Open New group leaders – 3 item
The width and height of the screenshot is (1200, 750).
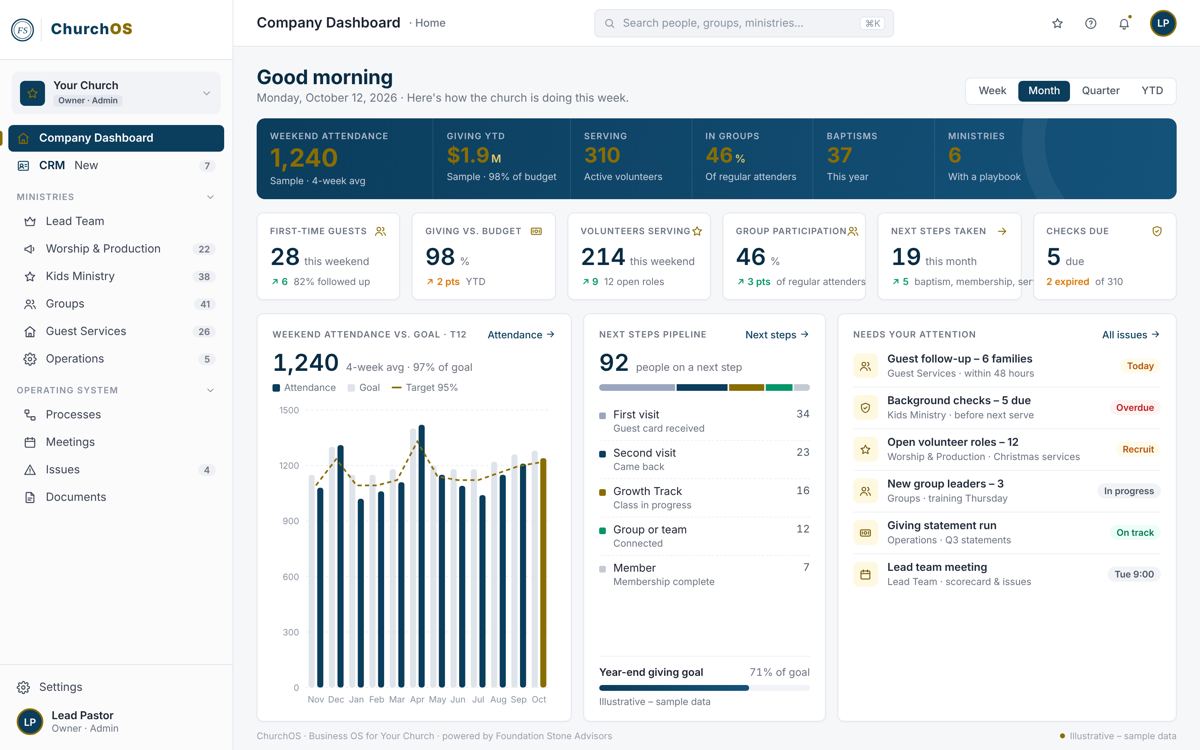point(1007,491)
